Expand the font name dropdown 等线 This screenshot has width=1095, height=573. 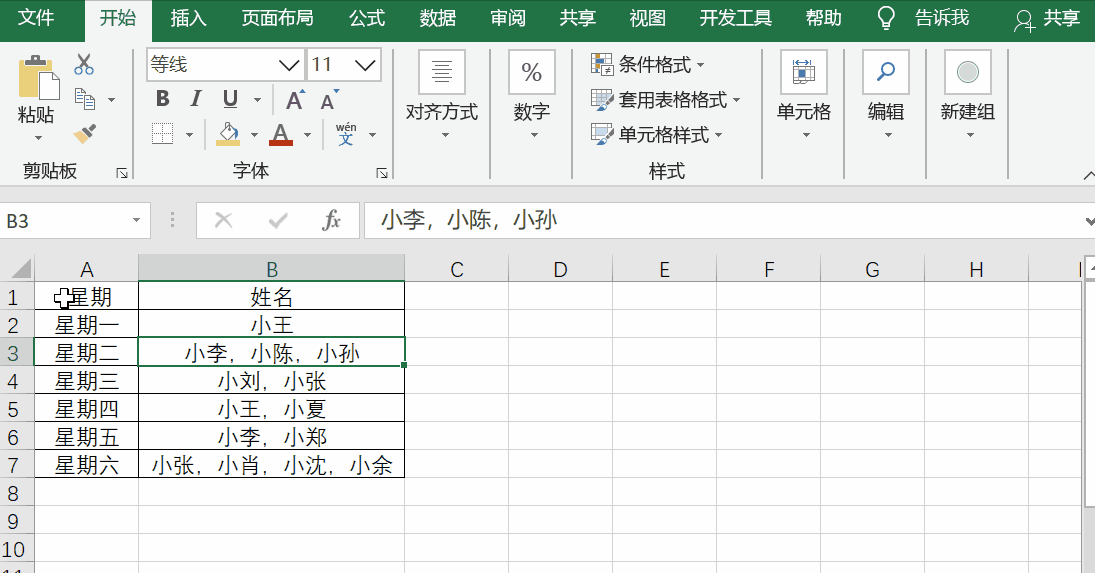[288, 65]
